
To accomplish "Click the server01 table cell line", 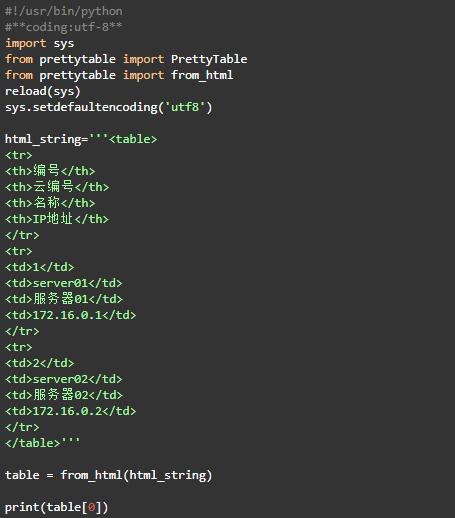I will click(64, 283).
